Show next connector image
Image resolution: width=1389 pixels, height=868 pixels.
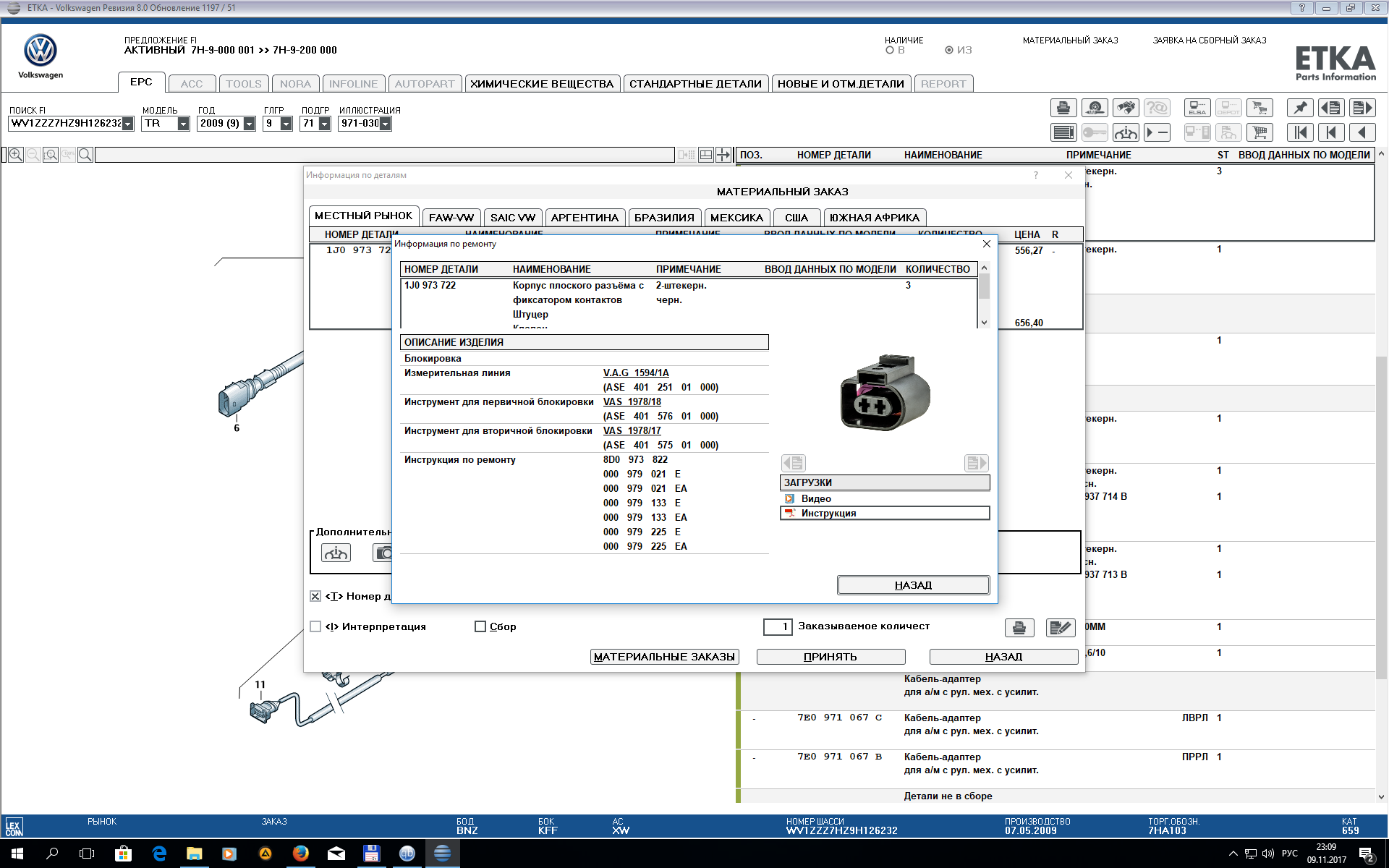coord(977,463)
